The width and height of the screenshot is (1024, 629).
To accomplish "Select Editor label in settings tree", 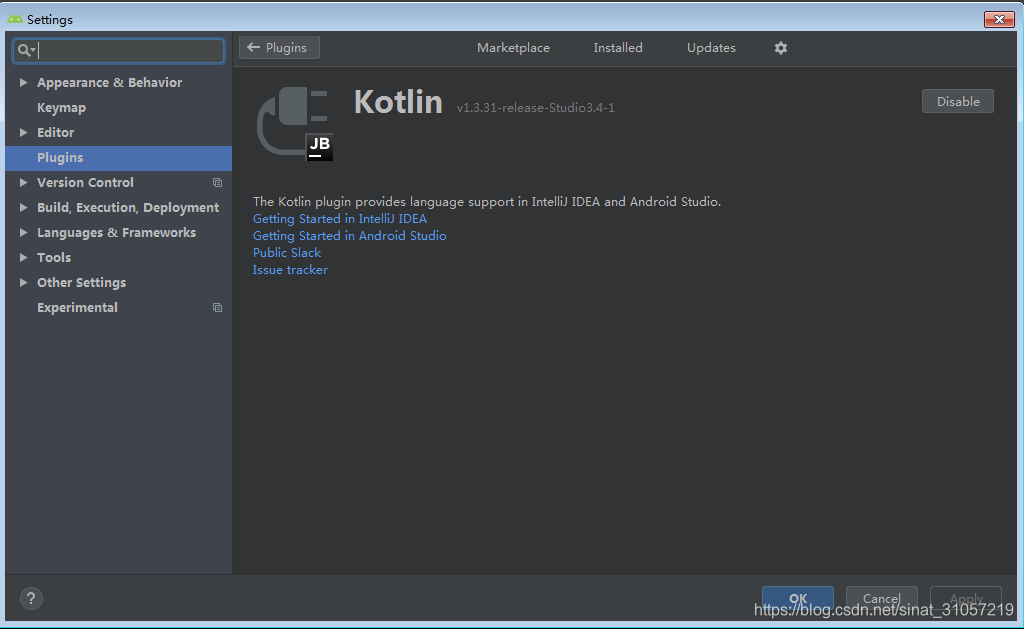I will [x=56, y=133].
